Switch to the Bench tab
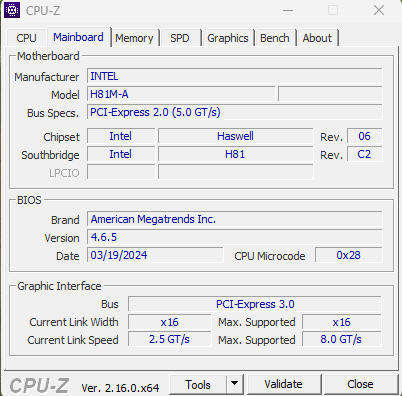The height and width of the screenshot is (396, 402). (275, 38)
